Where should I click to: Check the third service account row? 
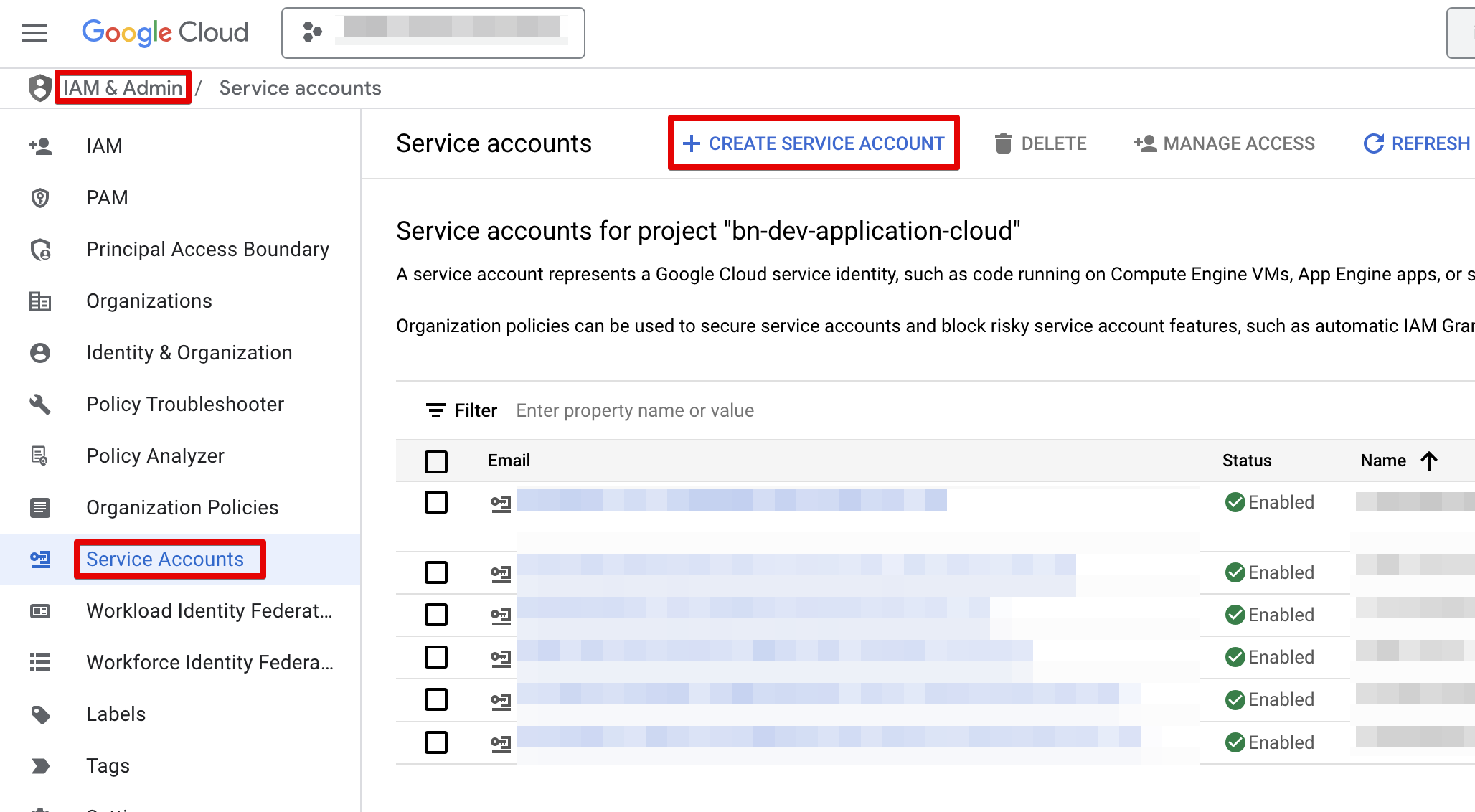(x=436, y=615)
